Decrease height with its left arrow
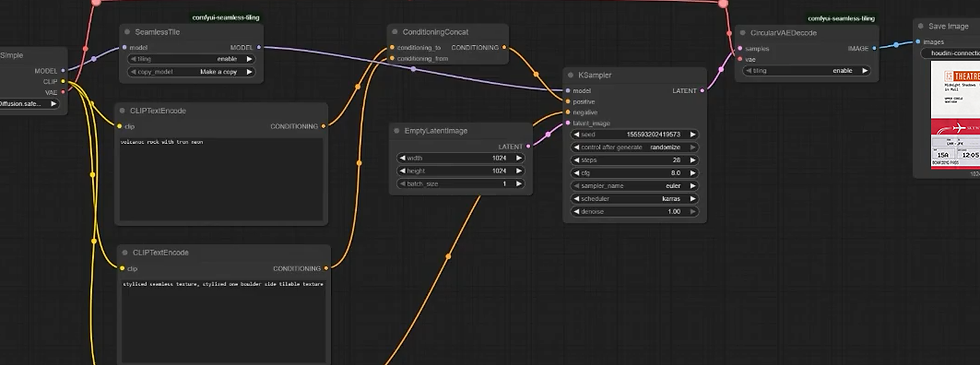Screen dimensions: 980x365 (402, 171)
